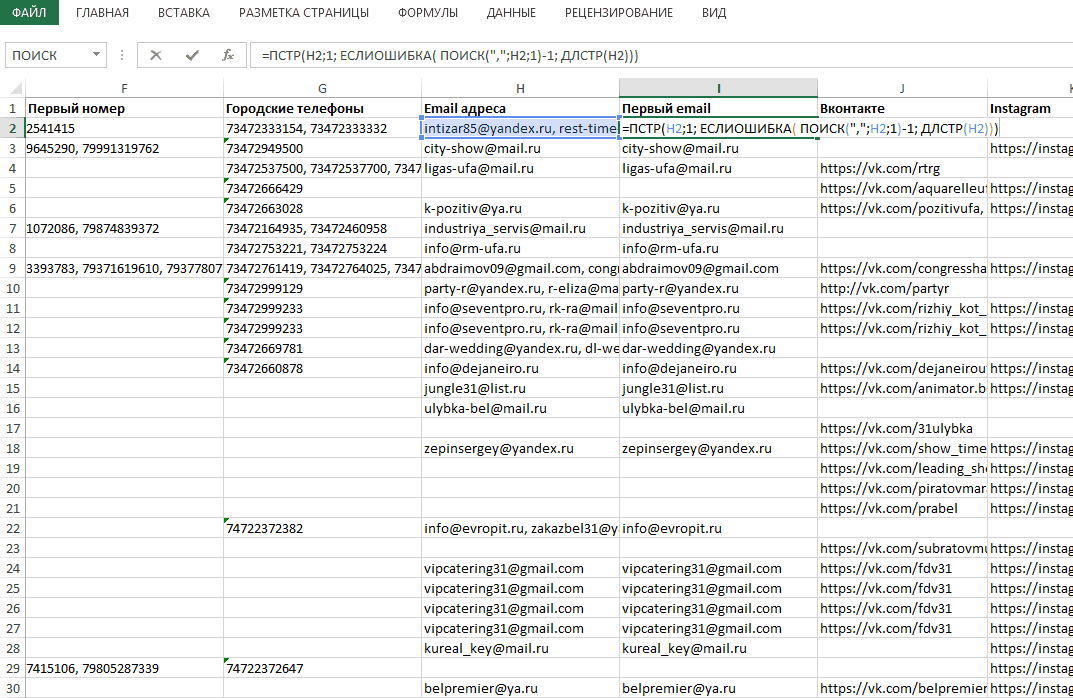The height and width of the screenshot is (698, 1073).
Task: Click cell containing 2541415
Action: pyautogui.click(x=124, y=129)
